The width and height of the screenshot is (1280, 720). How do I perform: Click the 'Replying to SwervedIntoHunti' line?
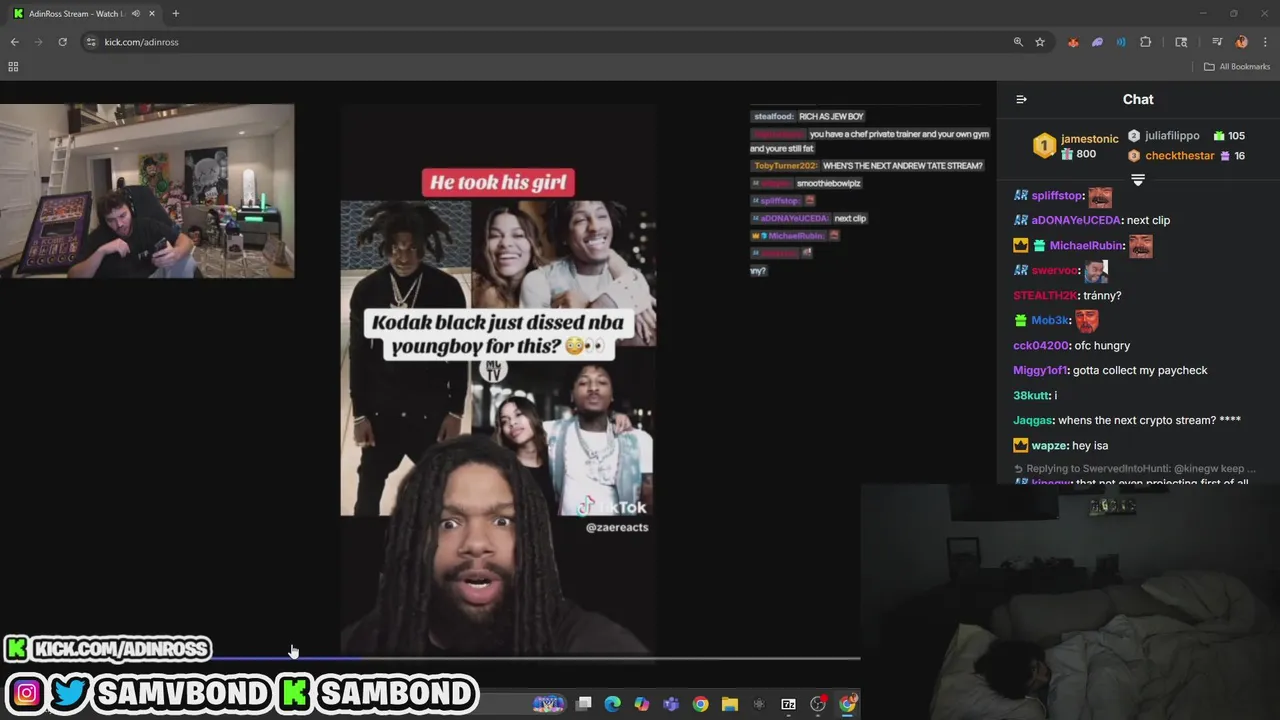1135,468
